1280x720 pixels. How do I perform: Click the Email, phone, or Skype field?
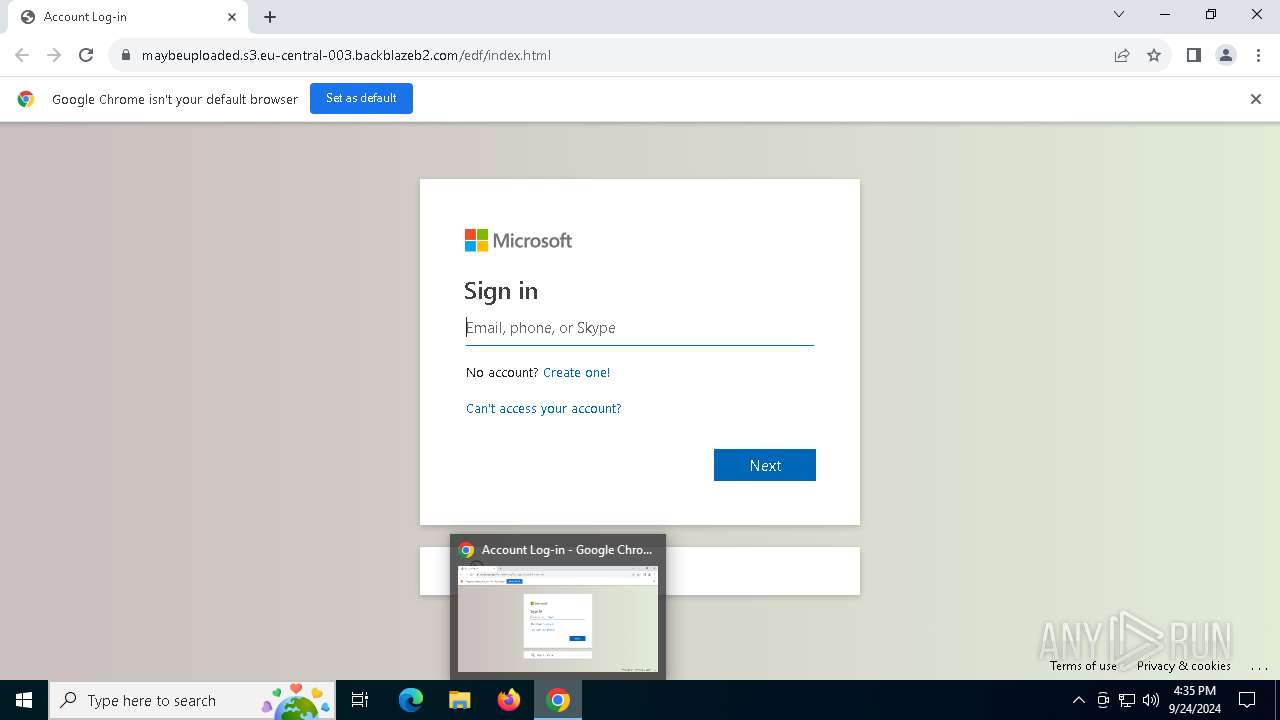pyautogui.click(x=640, y=328)
